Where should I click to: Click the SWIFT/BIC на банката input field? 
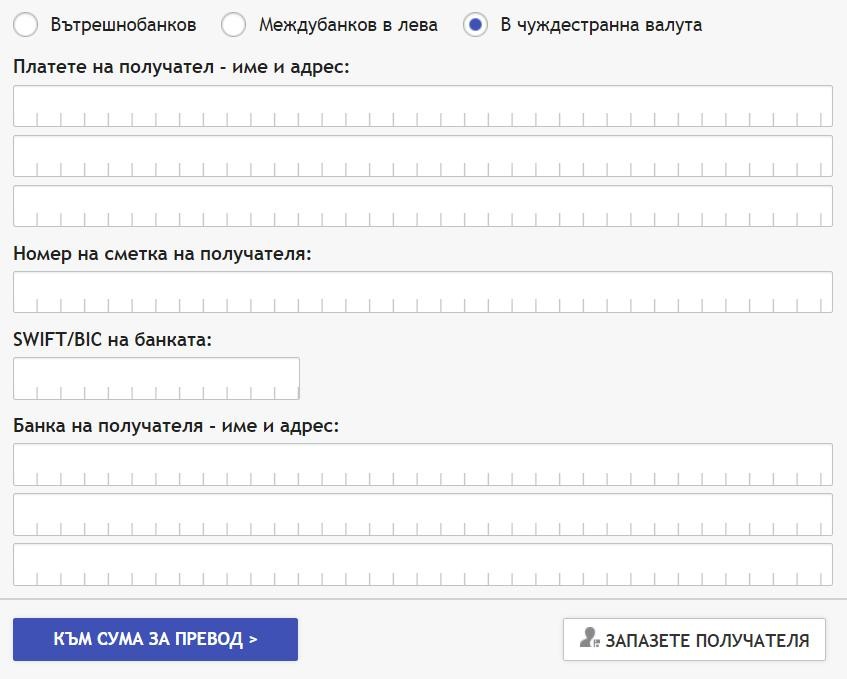156,378
